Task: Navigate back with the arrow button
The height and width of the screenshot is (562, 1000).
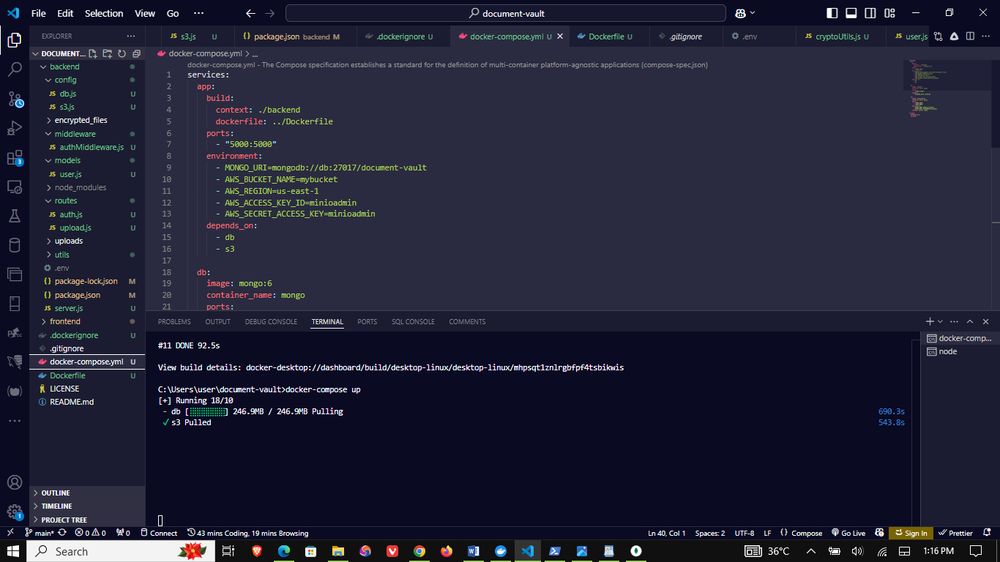Action: click(251, 13)
